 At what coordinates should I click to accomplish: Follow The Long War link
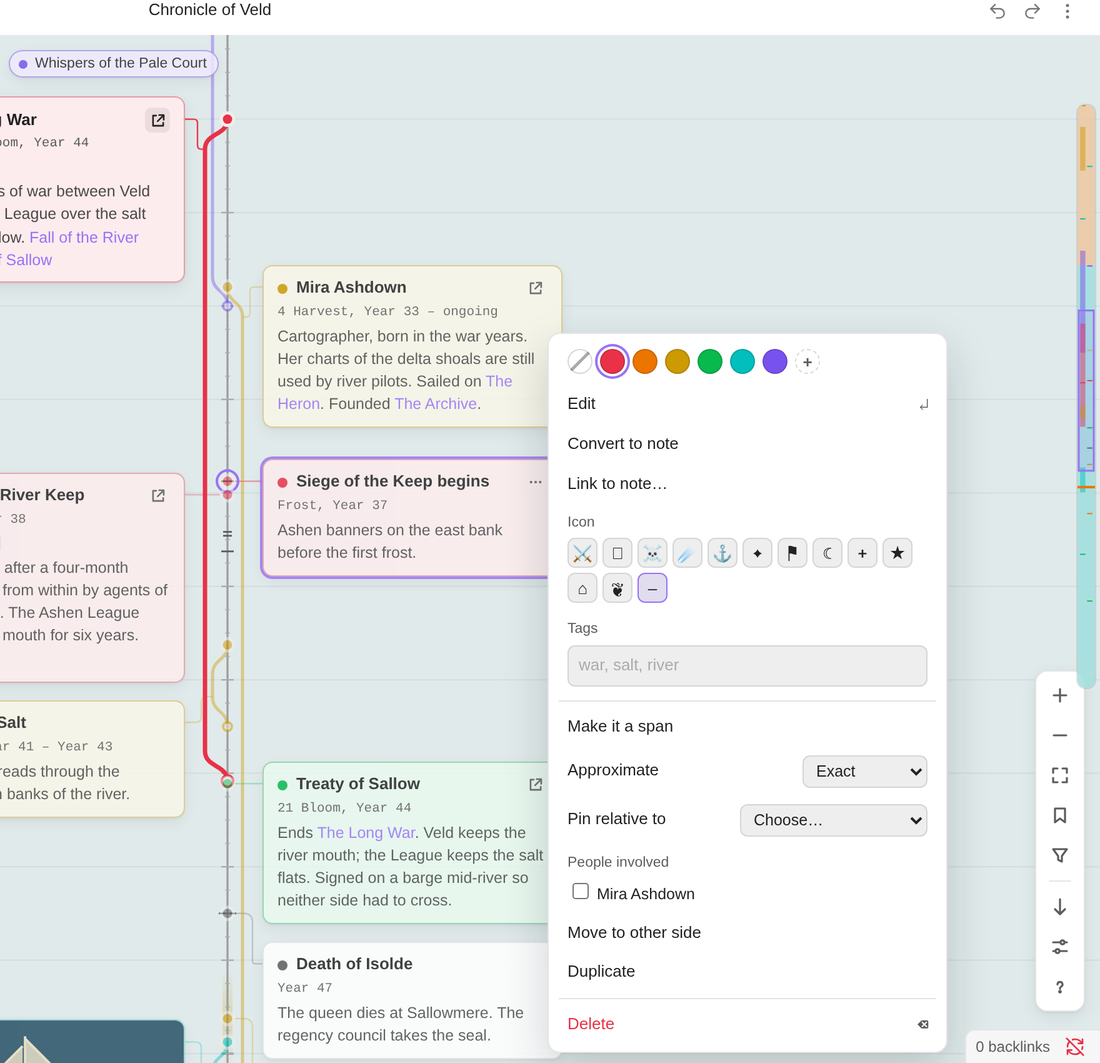[x=366, y=833]
